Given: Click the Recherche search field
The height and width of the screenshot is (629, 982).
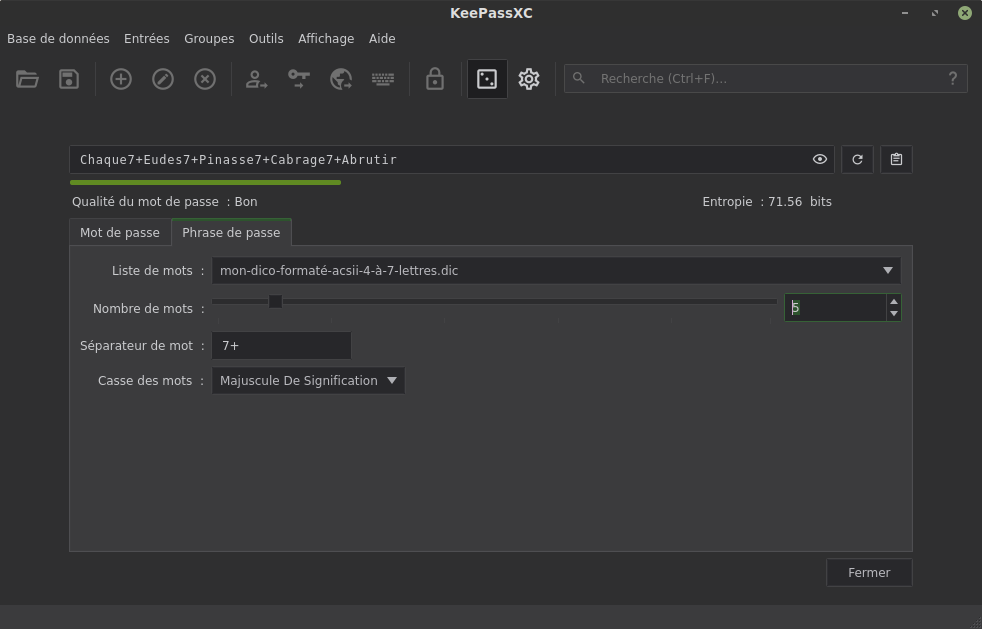Looking at the screenshot, I should click(765, 79).
